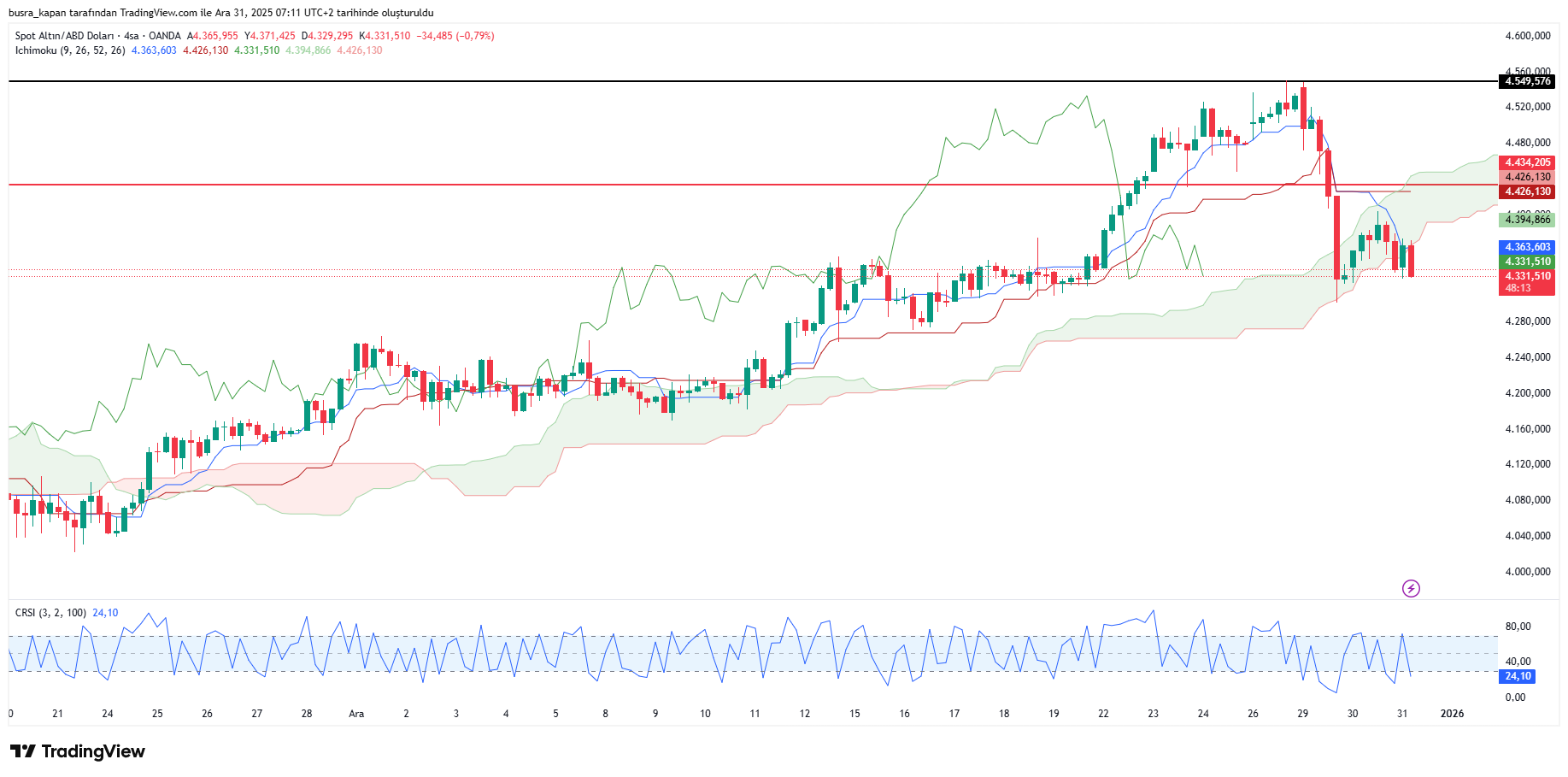Select the CRSI (3, 2, 100) indicator label

coord(50,613)
